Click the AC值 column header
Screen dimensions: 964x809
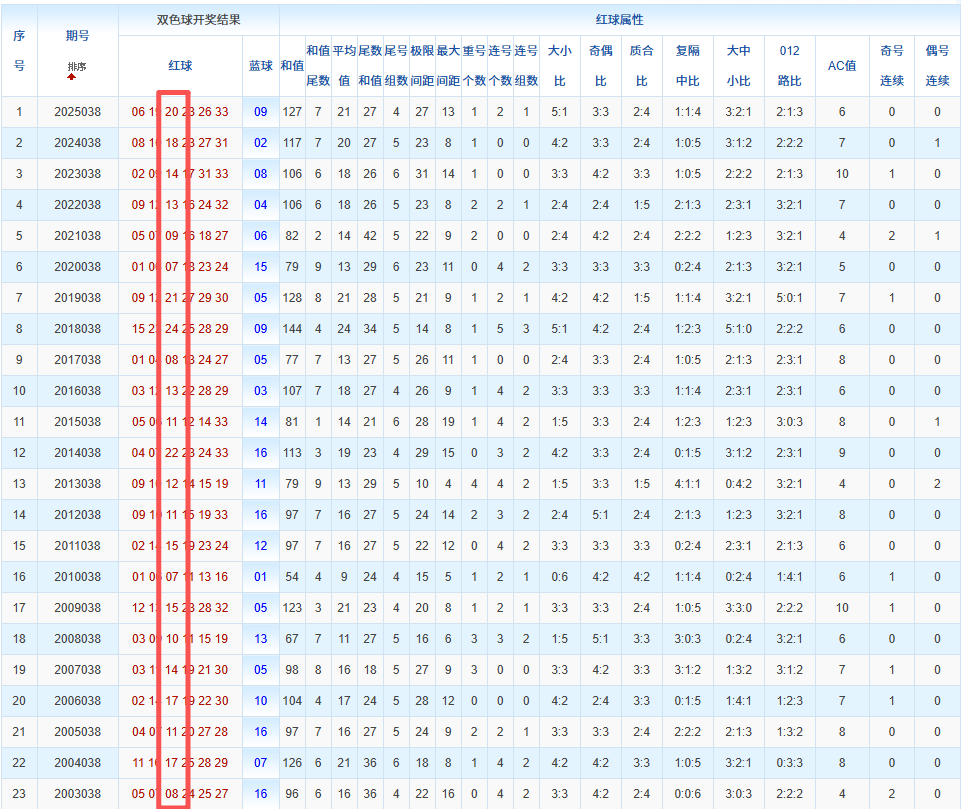coord(842,65)
